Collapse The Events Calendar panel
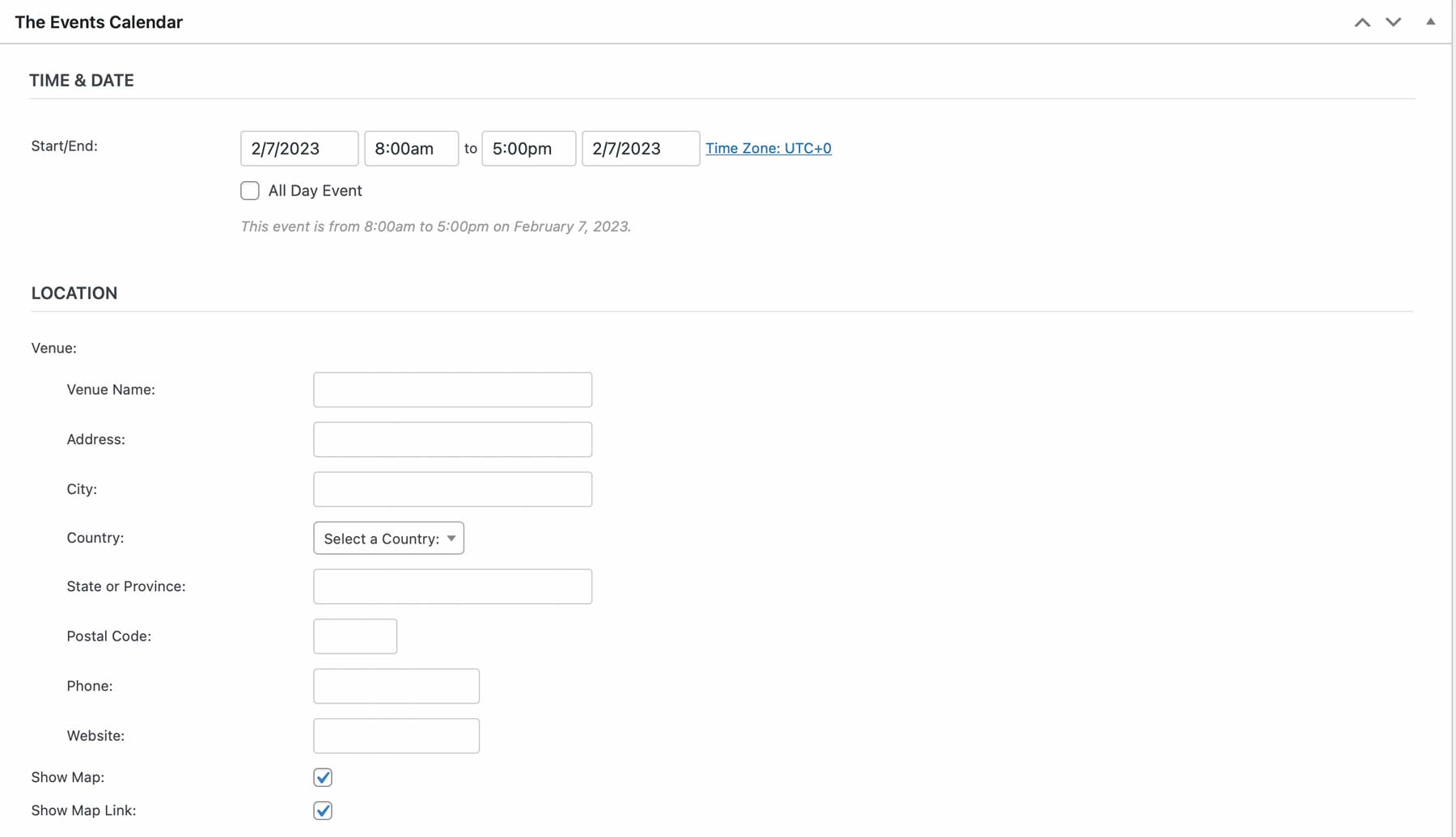The image size is (1456, 837). coord(1430,22)
